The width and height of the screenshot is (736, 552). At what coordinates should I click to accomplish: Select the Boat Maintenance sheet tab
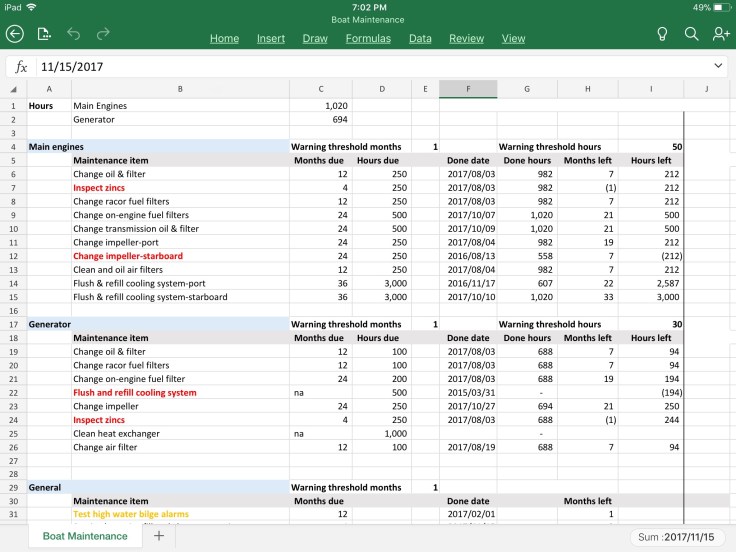click(85, 536)
